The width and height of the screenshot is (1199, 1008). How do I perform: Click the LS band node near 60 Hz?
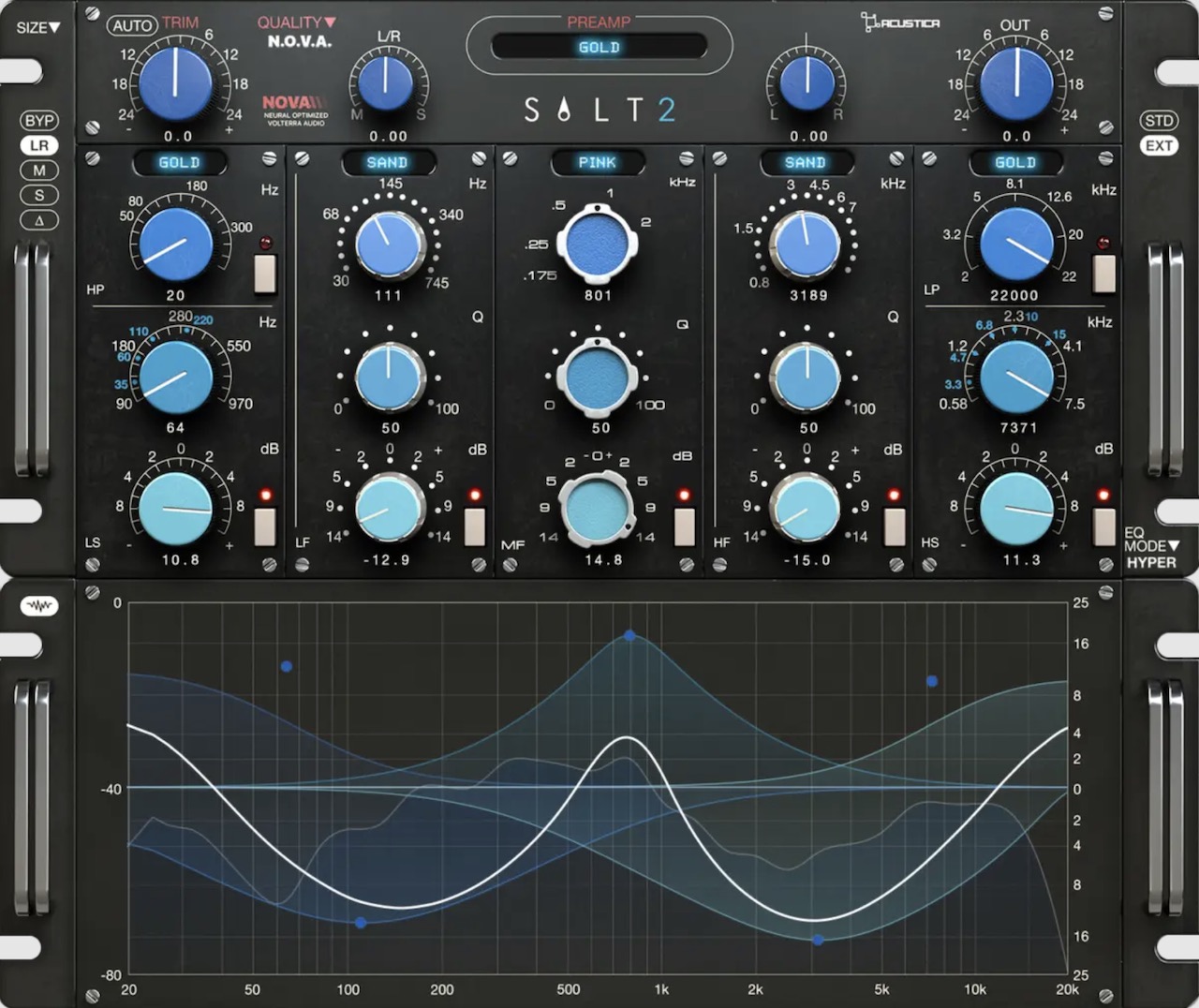(287, 667)
